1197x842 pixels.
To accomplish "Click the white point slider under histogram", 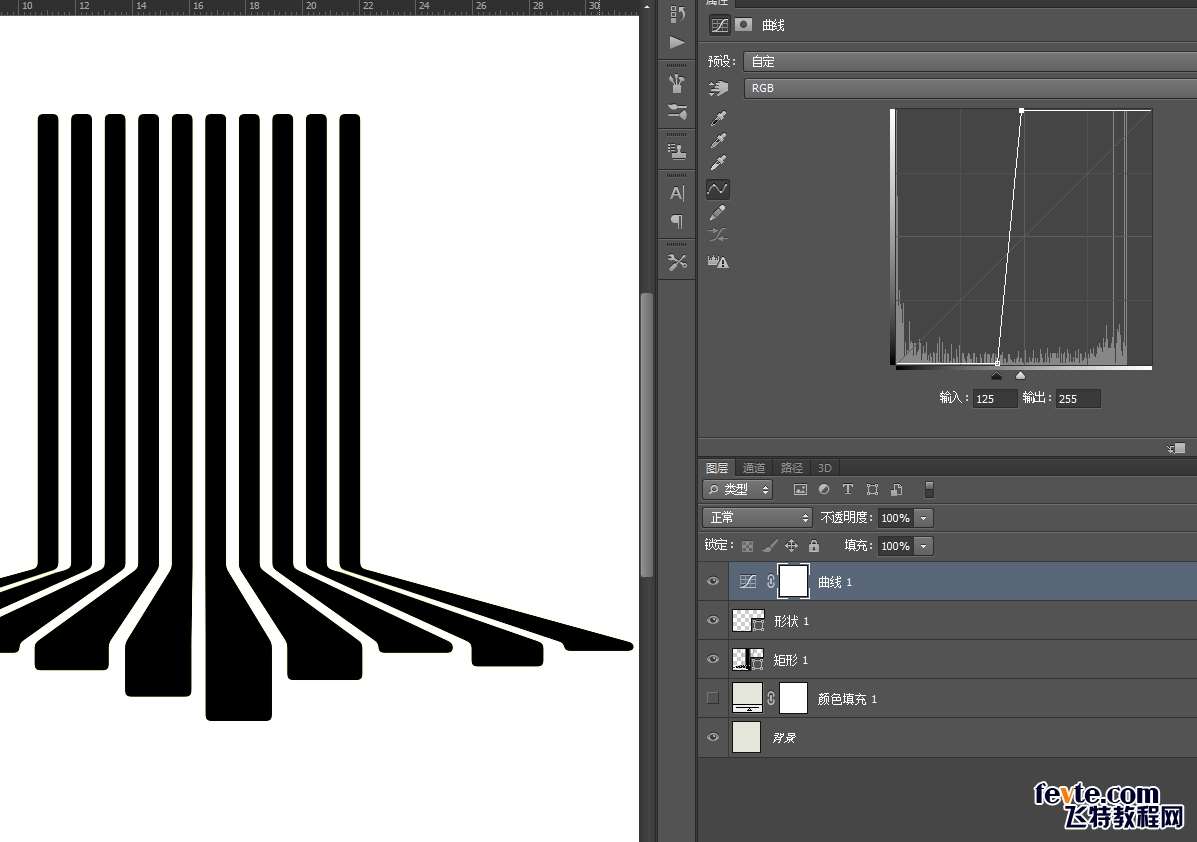I will click(1020, 376).
